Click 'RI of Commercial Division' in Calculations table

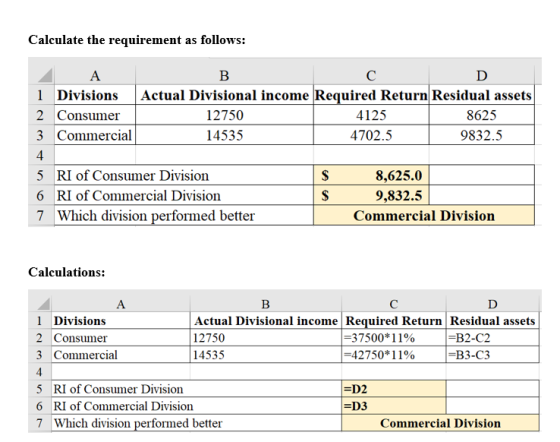click(123, 406)
